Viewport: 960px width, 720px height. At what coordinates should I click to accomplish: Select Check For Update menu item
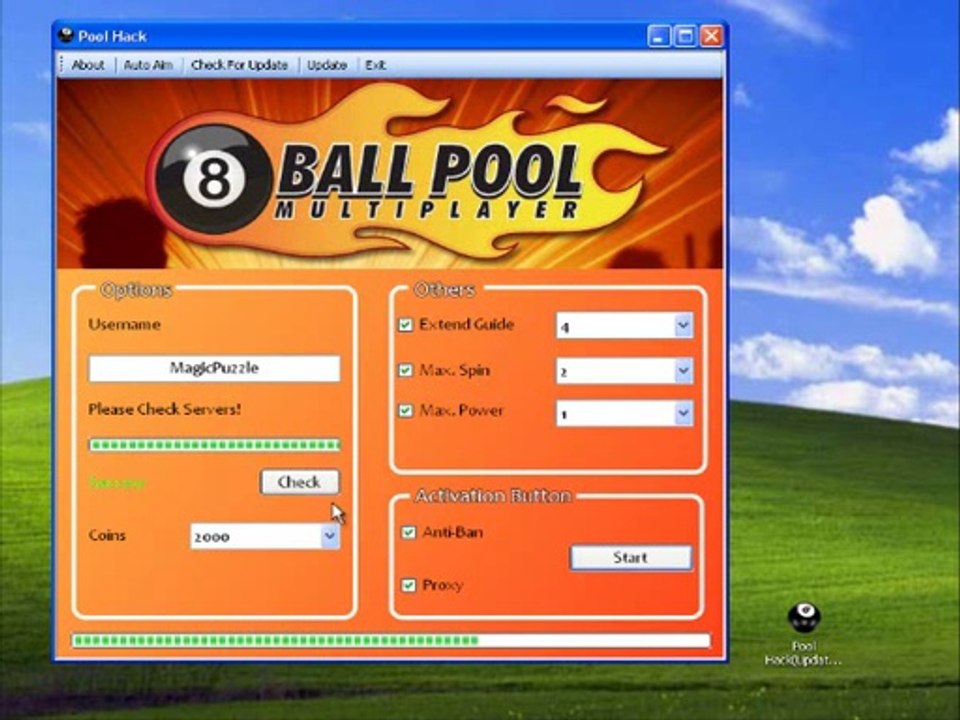[x=239, y=65]
